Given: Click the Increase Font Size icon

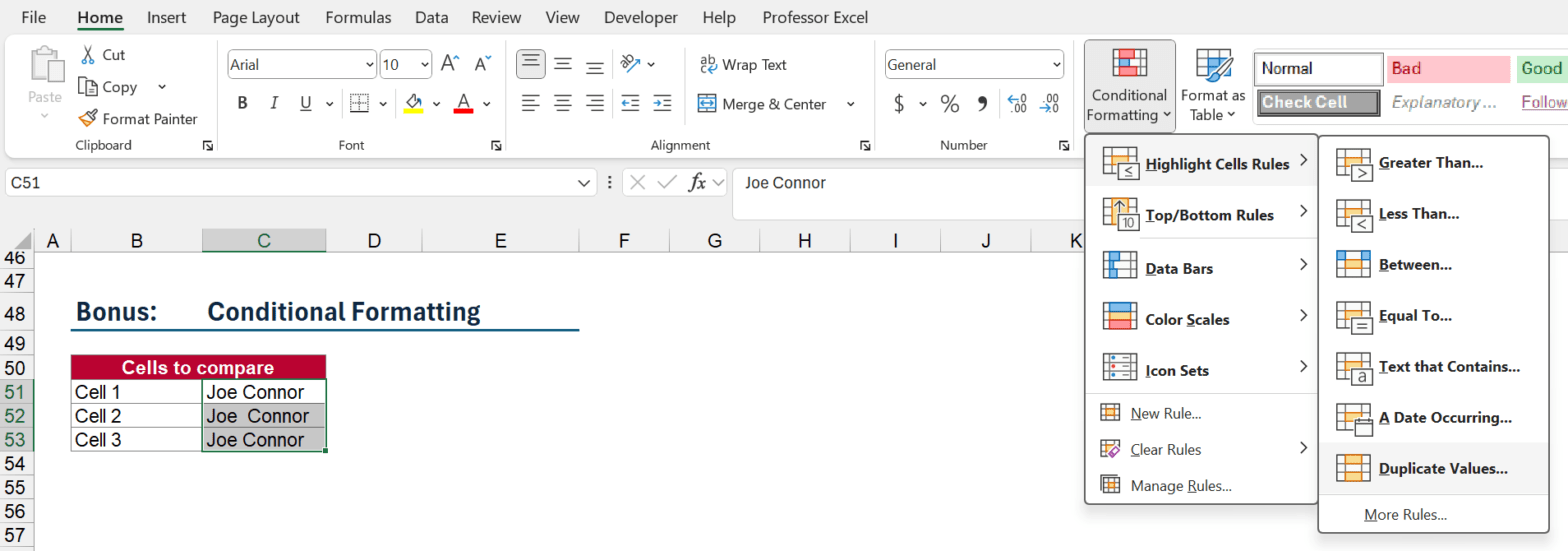Looking at the screenshot, I should [450, 65].
